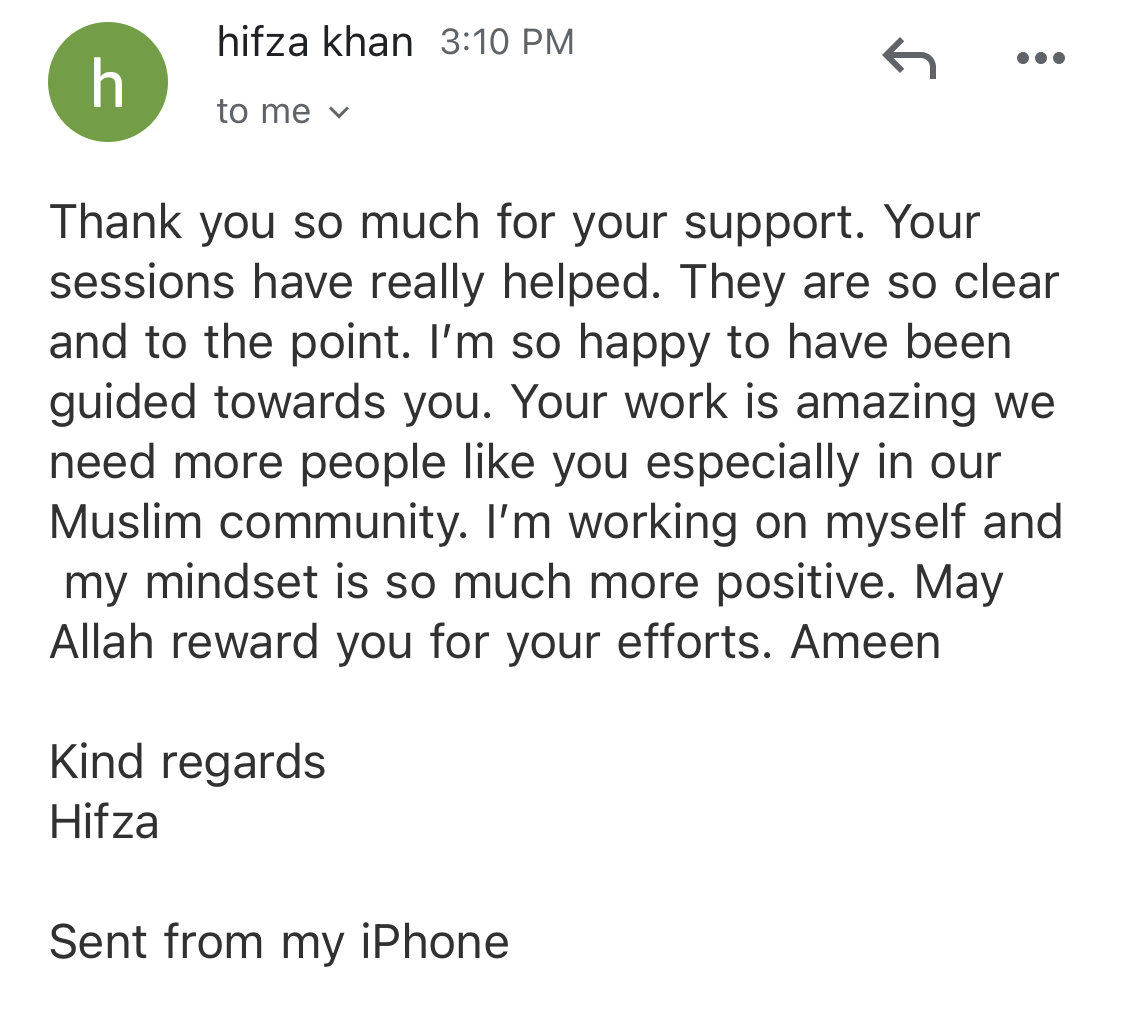
Task: Expand recipient details chevron next to 'to me'
Action: (338, 112)
